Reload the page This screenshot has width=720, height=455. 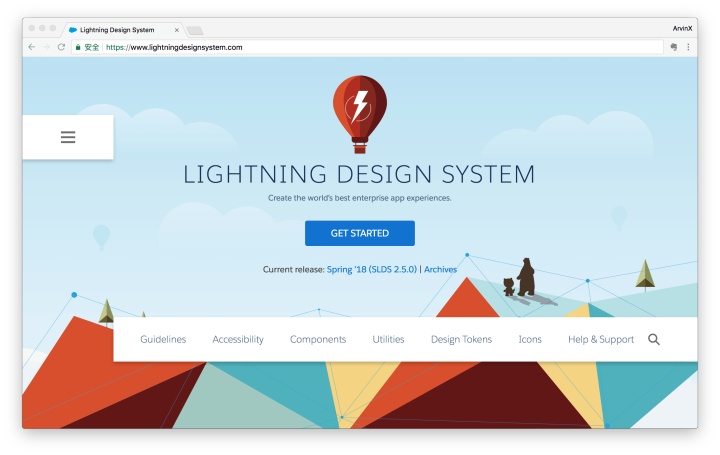pyautogui.click(x=61, y=47)
